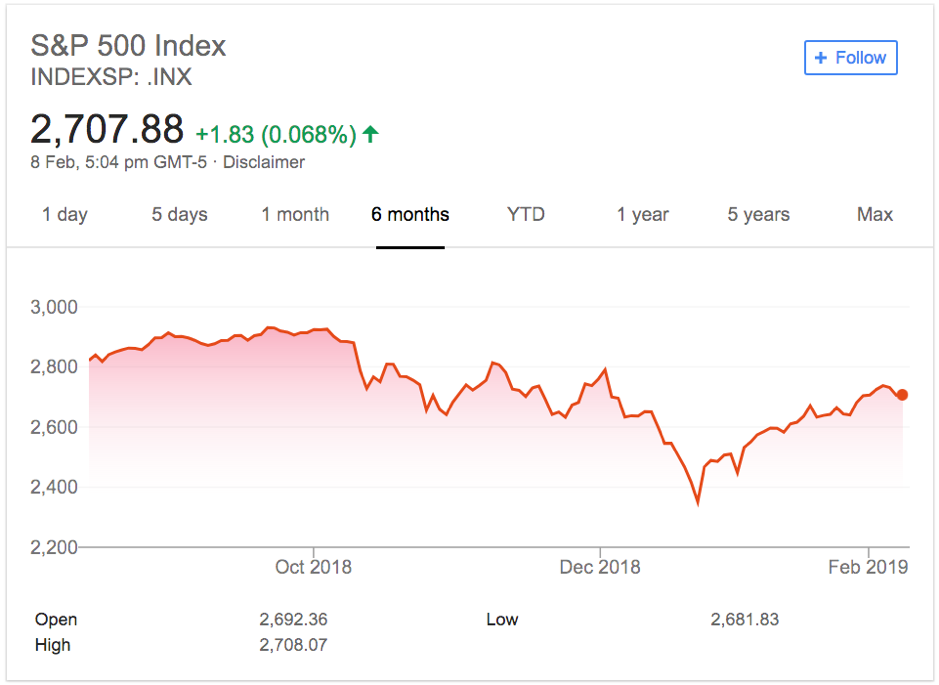
Task: Click the S&P 500 Index title
Action: point(128,45)
